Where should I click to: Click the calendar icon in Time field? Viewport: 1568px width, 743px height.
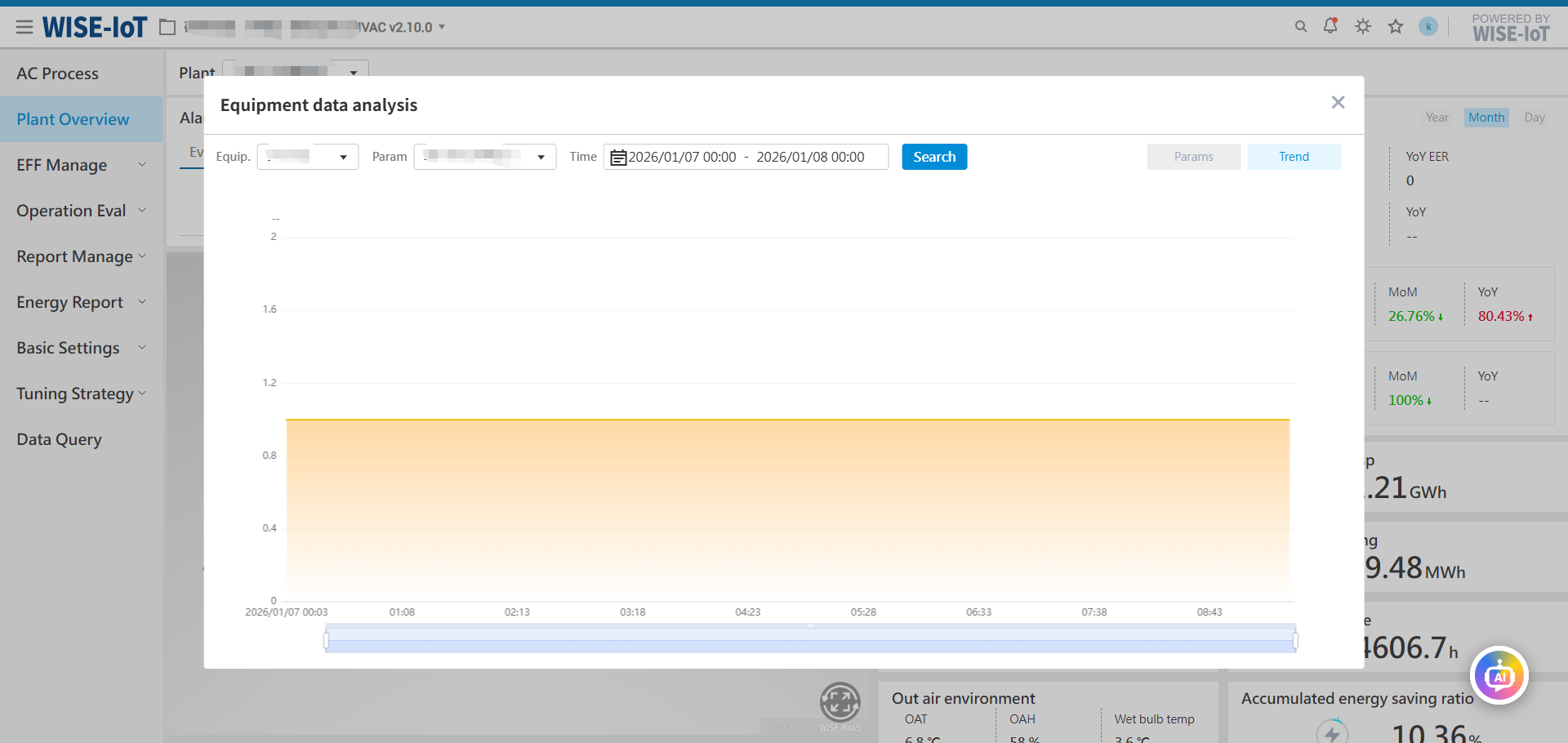tap(618, 158)
